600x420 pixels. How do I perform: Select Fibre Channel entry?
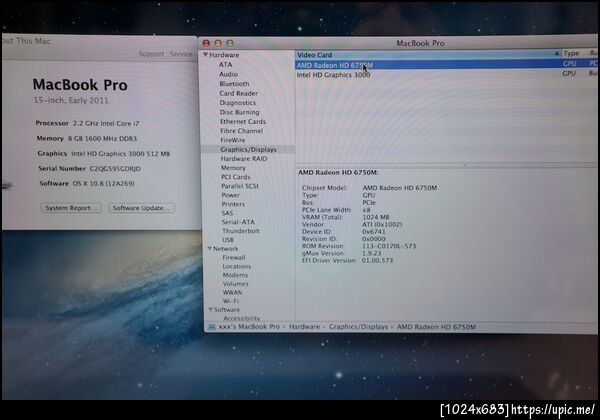(241, 131)
